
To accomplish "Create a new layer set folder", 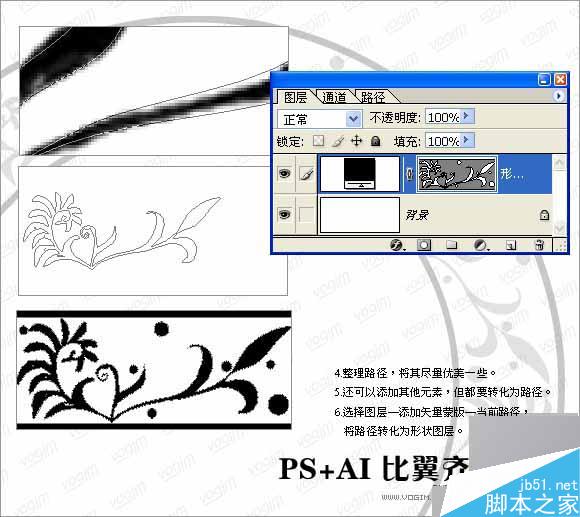I will (x=451, y=245).
